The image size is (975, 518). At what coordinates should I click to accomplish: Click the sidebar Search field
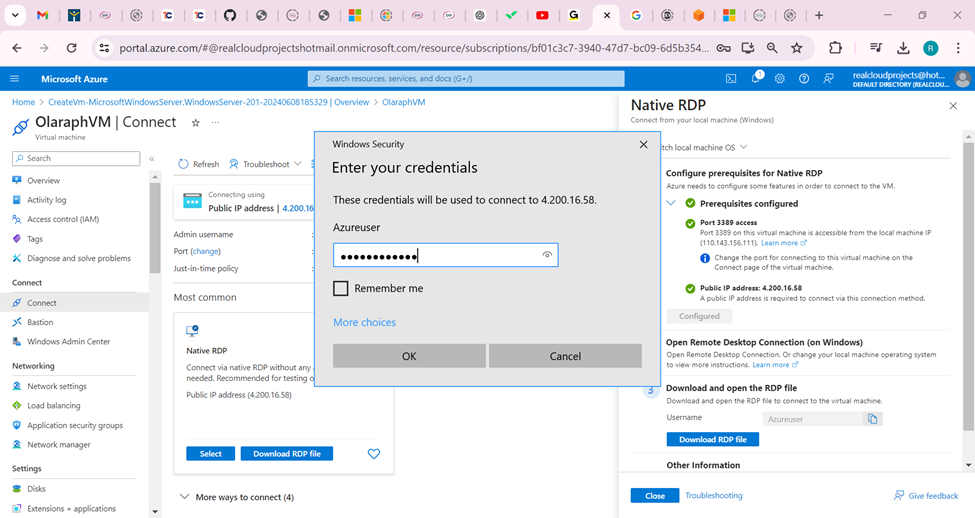[76, 159]
